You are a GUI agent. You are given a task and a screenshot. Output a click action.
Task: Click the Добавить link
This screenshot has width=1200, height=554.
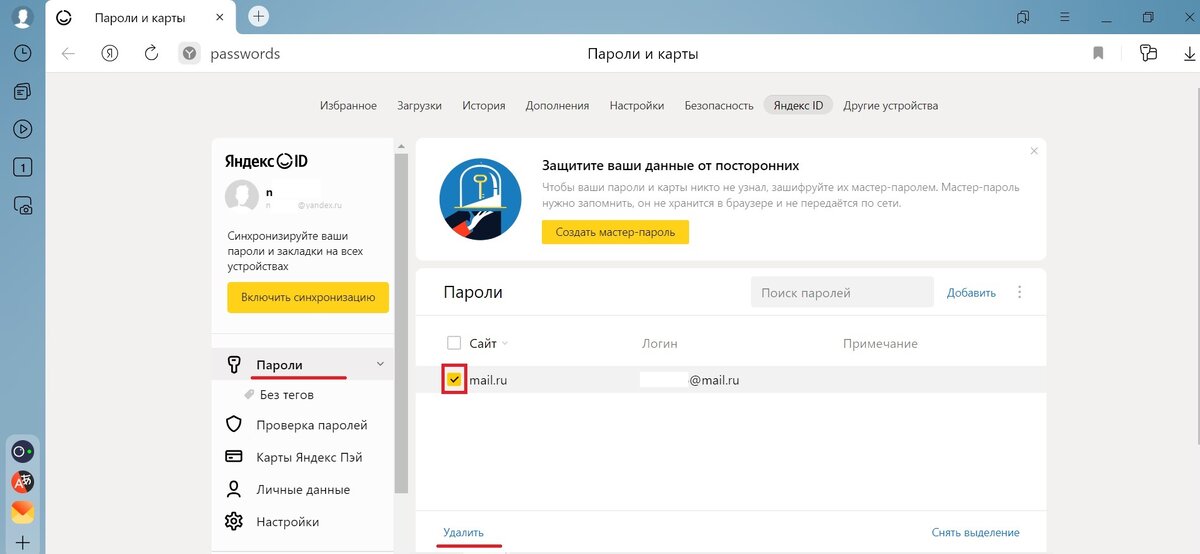click(x=972, y=292)
